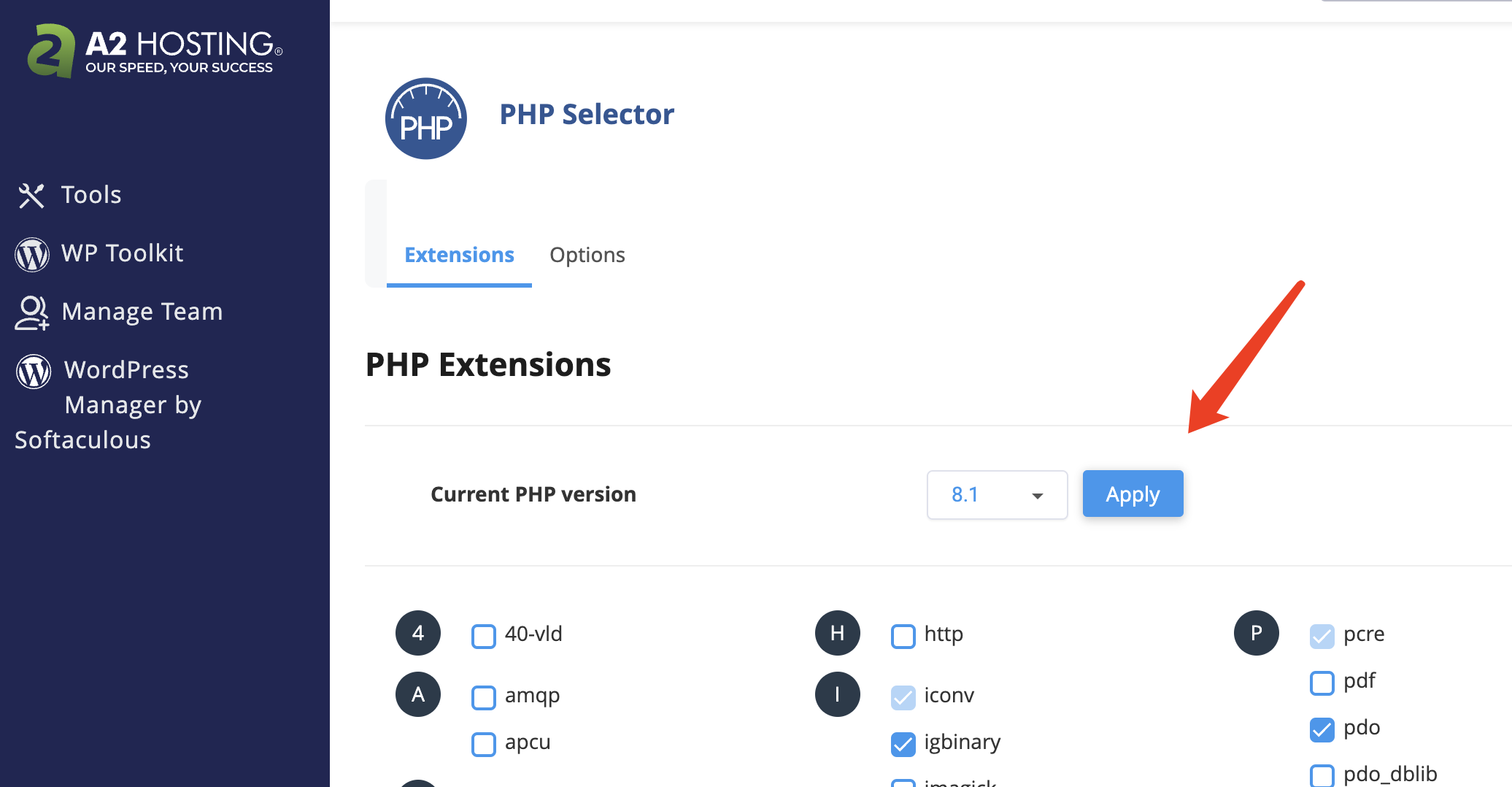
Task: Select the Extensions tab
Action: point(459,255)
